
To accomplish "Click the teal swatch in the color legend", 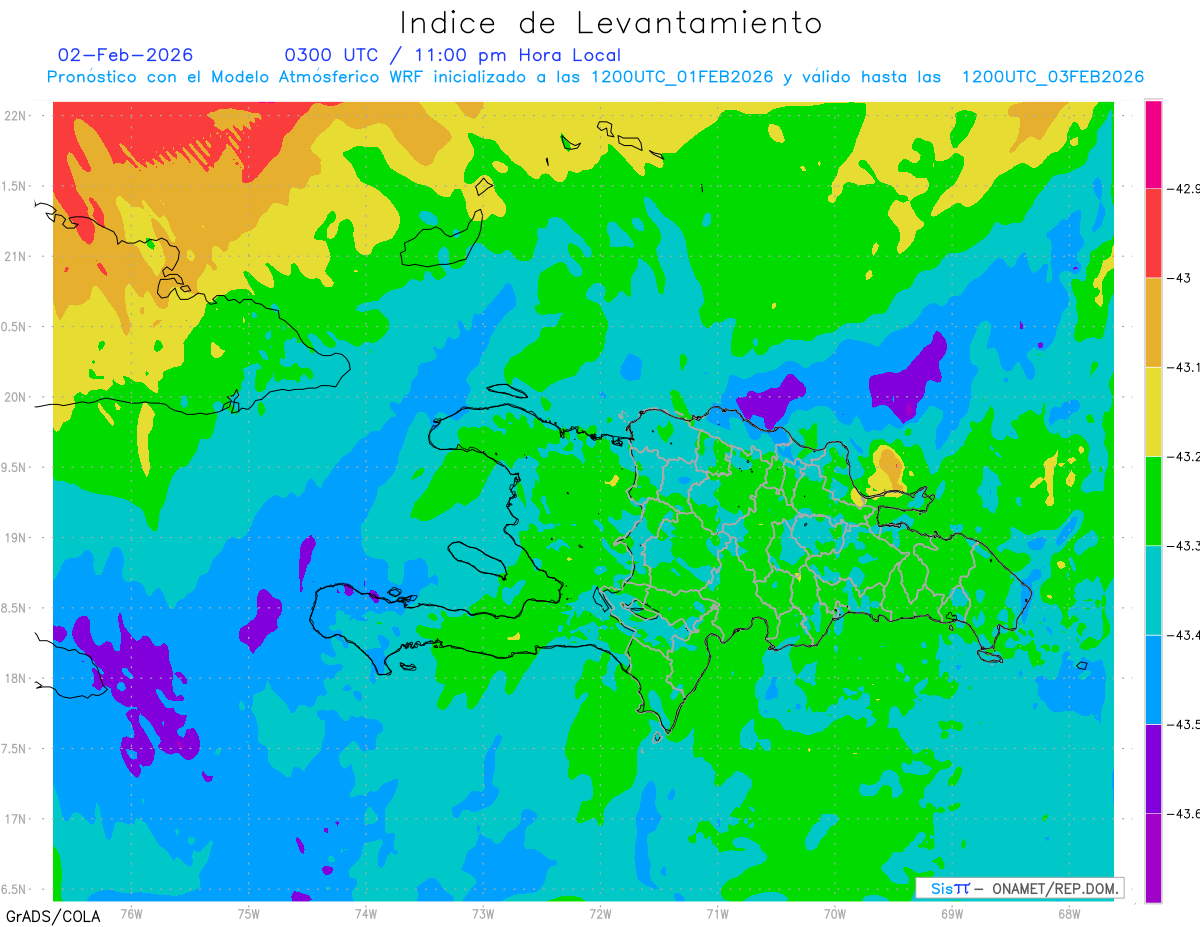I will (x=1153, y=590).
